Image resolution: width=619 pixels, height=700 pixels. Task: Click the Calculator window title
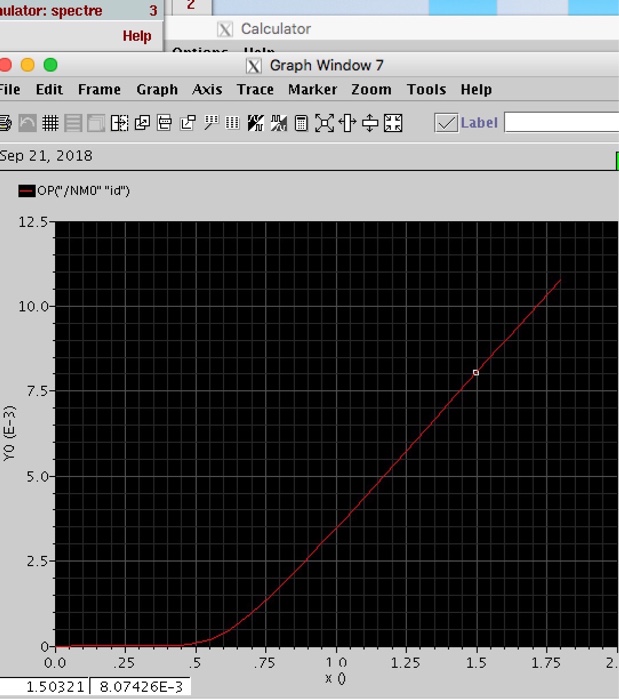(x=276, y=29)
